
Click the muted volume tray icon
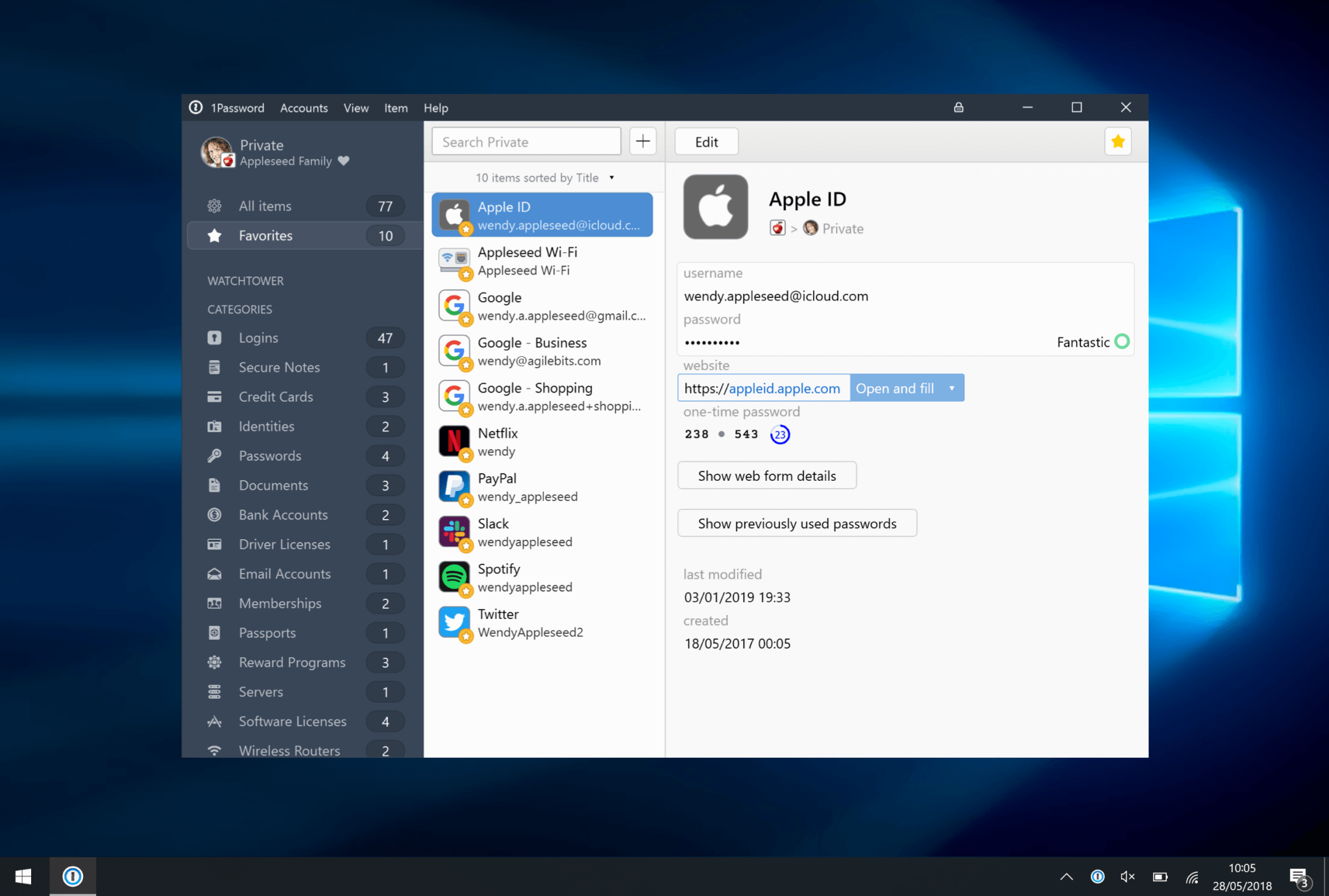(x=1128, y=877)
